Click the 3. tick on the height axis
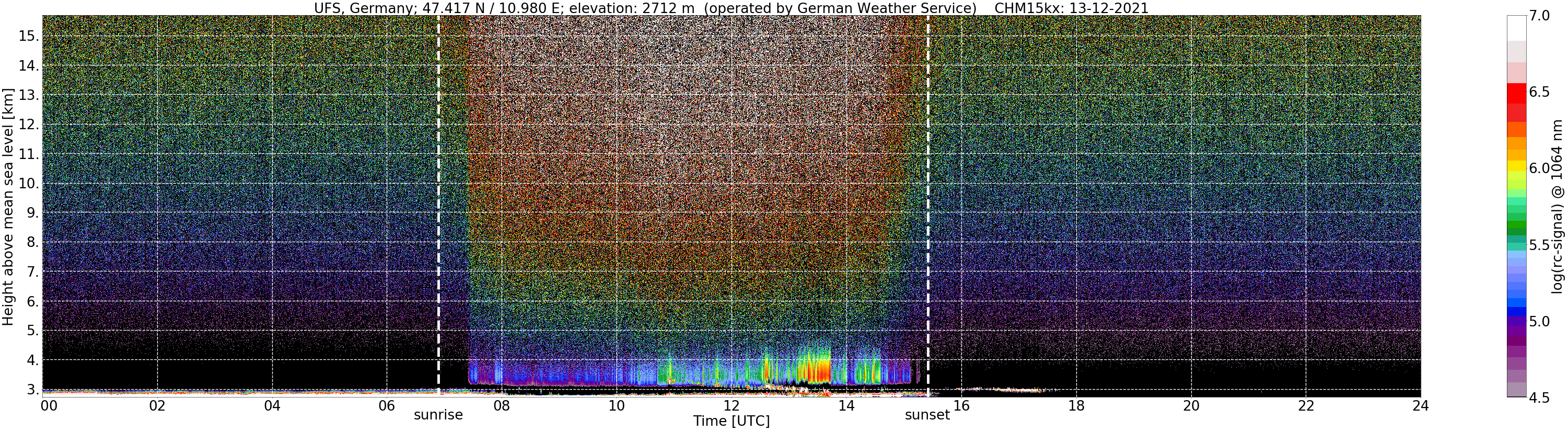 (x=32, y=390)
